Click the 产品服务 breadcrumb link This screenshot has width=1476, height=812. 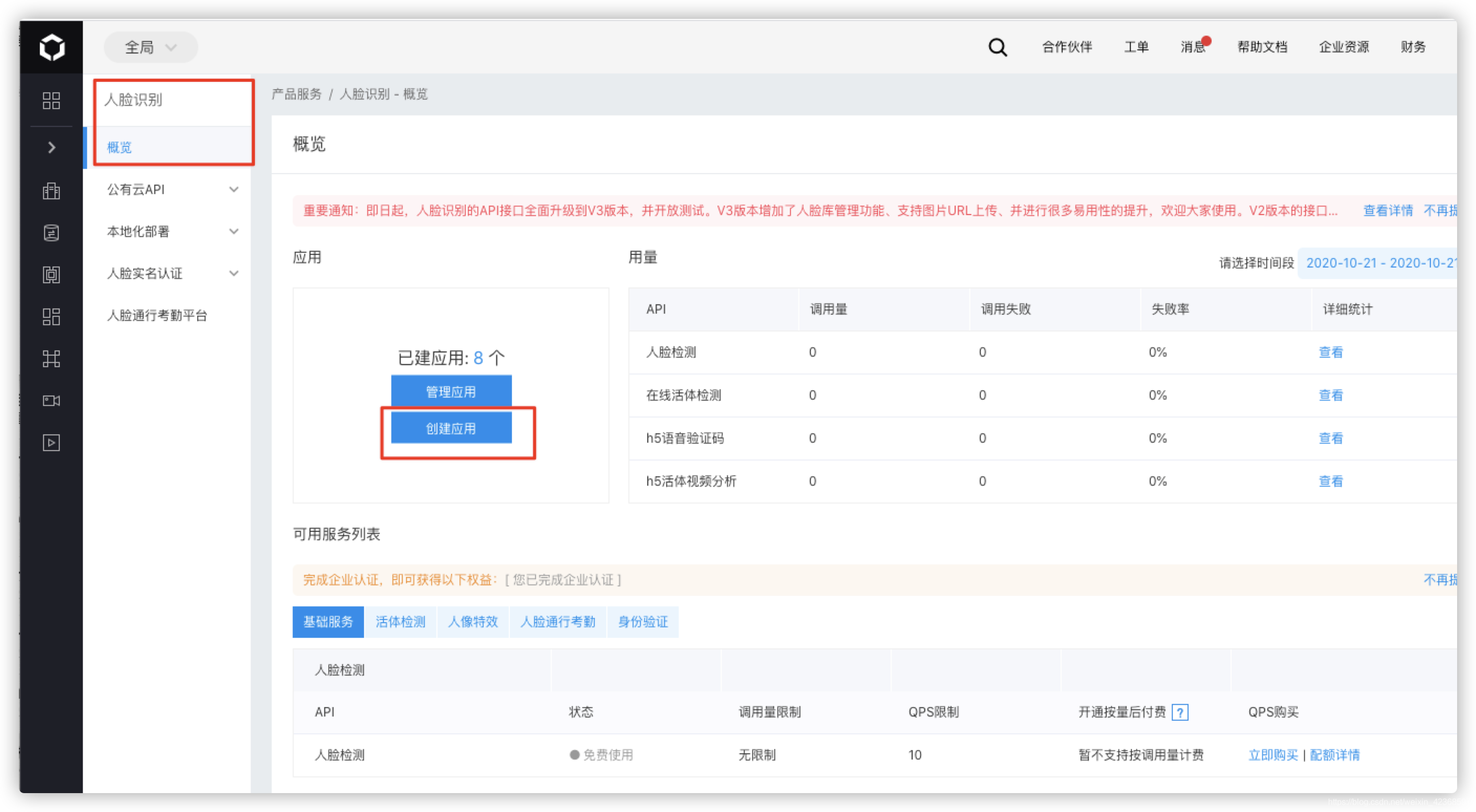point(296,94)
